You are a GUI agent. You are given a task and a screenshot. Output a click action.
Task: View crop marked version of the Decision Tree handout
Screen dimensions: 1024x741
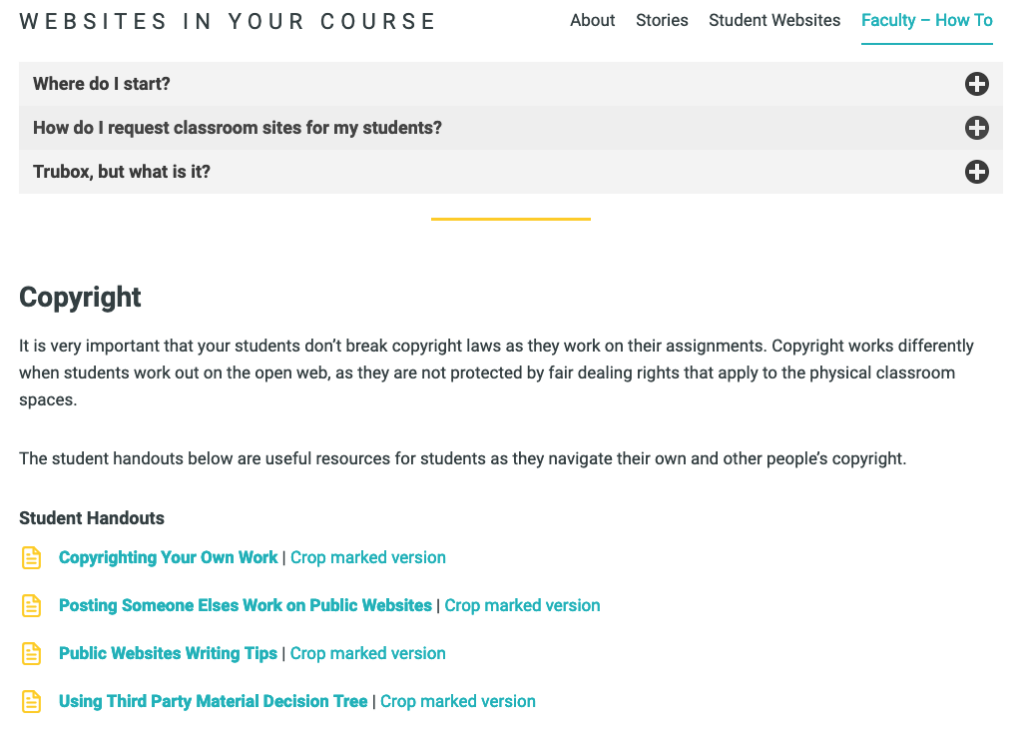(458, 702)
